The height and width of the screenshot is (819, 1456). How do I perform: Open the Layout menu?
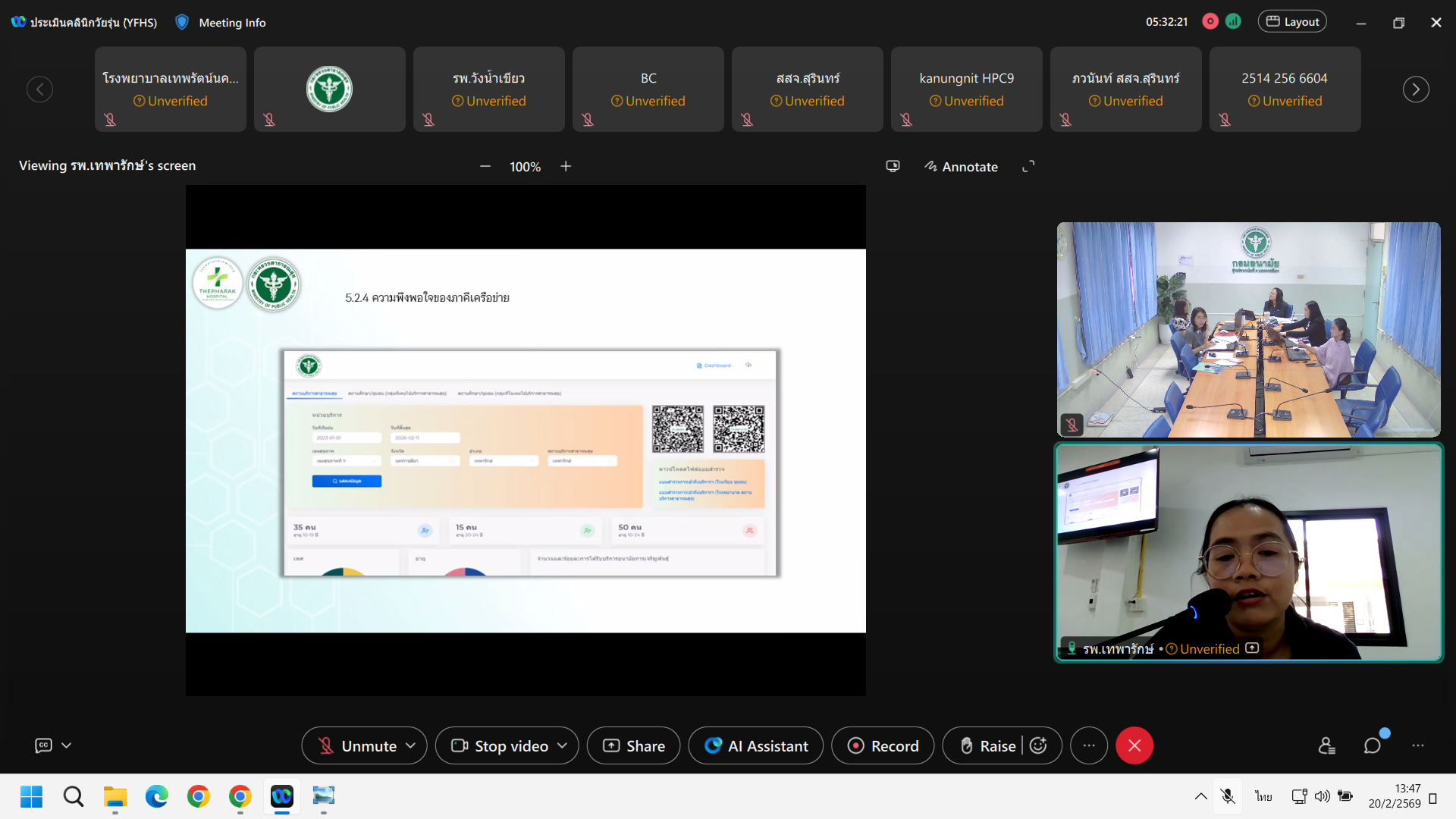1292,22
